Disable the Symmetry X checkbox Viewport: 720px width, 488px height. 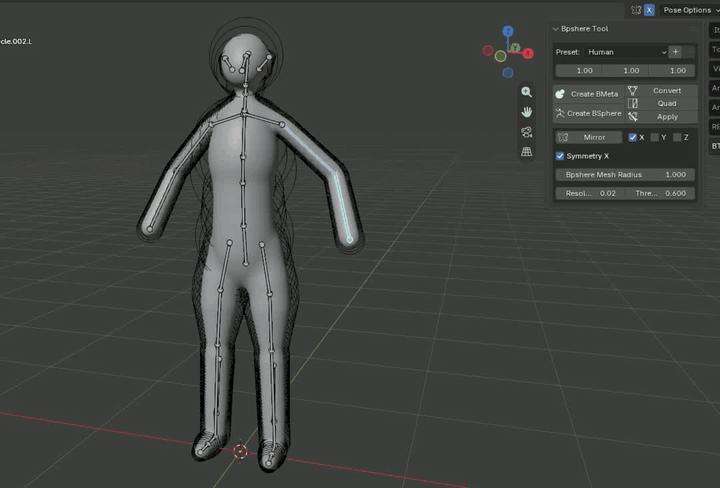click(560, 156)
